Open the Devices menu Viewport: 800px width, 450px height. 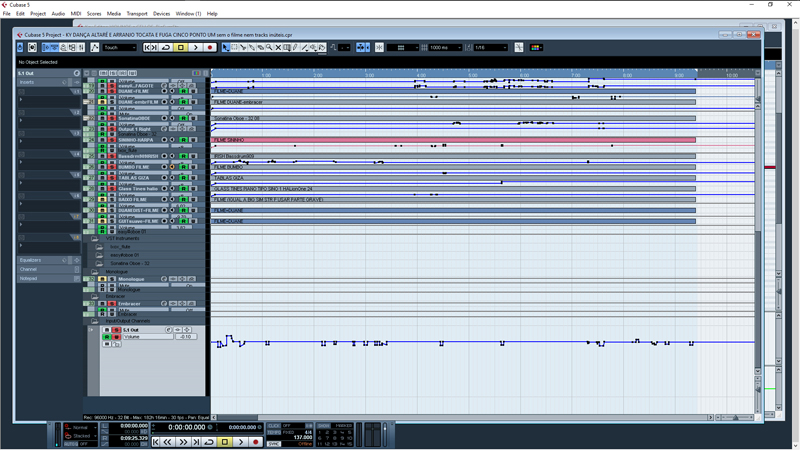[161, 14]
